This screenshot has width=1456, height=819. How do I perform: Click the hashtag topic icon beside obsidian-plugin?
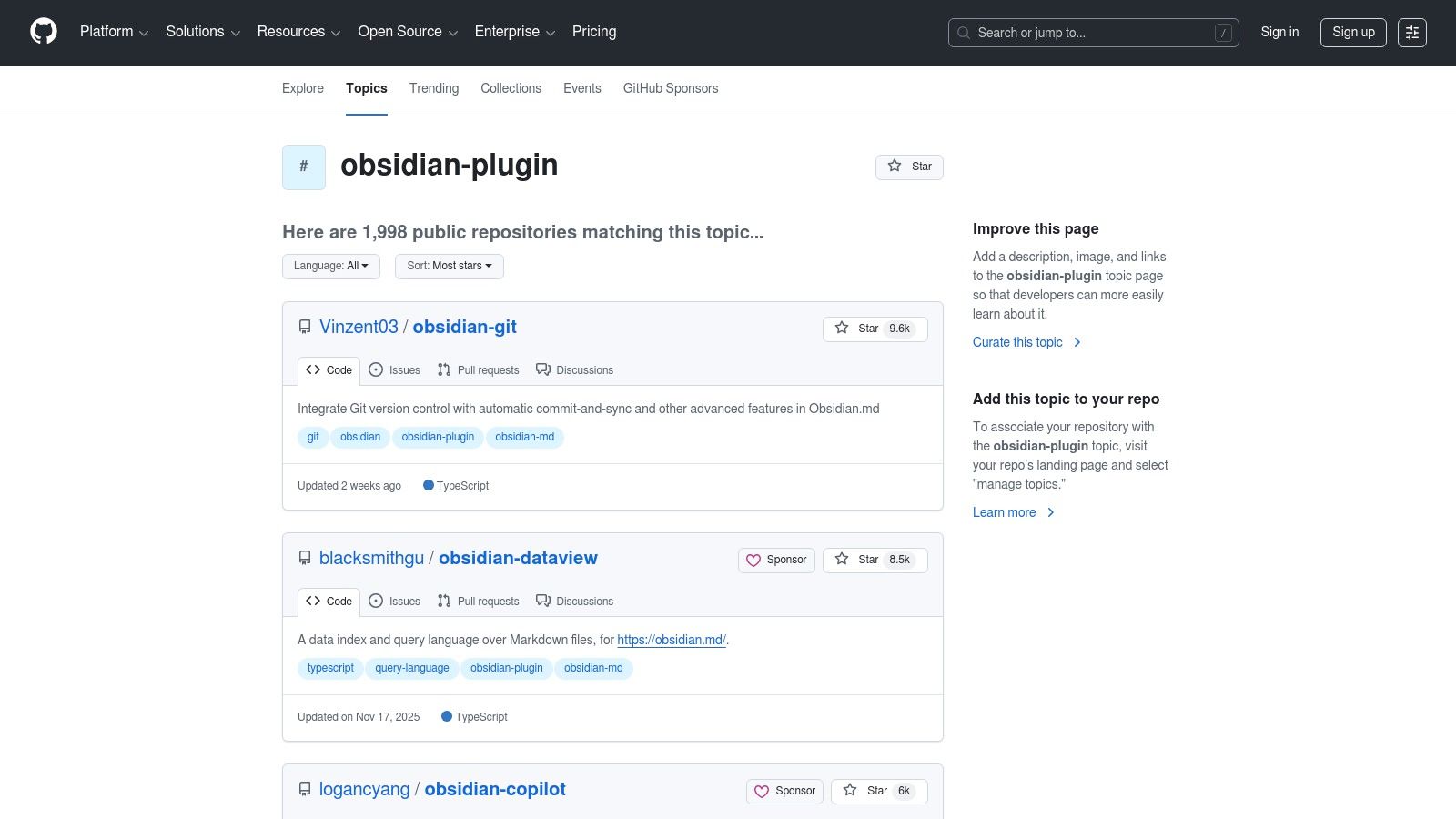point(304,167)
